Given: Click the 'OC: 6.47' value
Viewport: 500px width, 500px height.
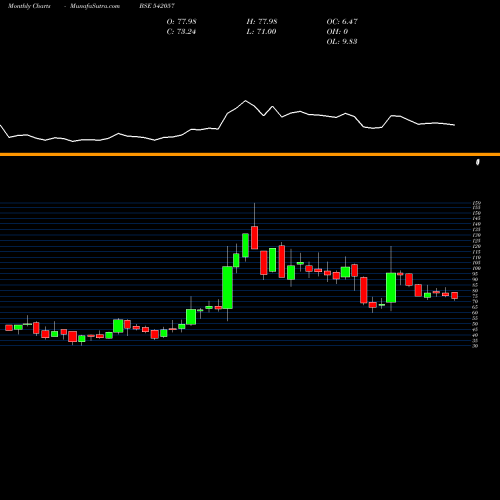Looking at the screenshot, I should point(342,22).
